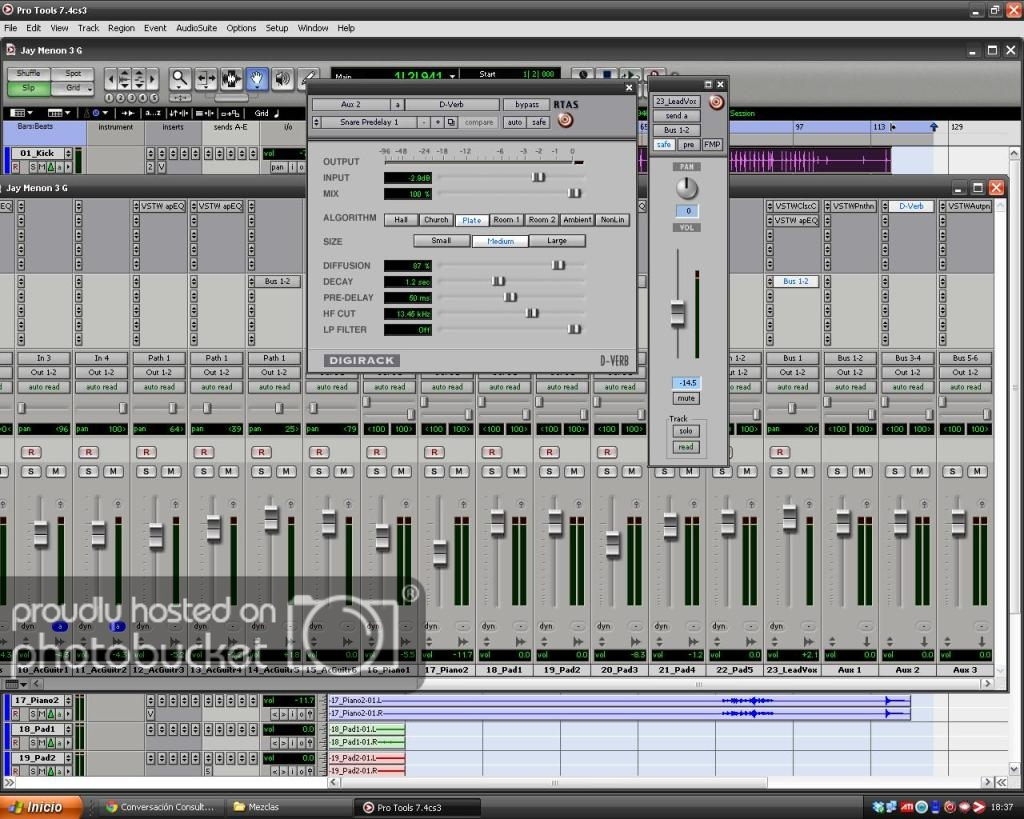This screenshot has height=819, width=1024.
Task: Select the Trimmer tool
Action: point(206,79)
